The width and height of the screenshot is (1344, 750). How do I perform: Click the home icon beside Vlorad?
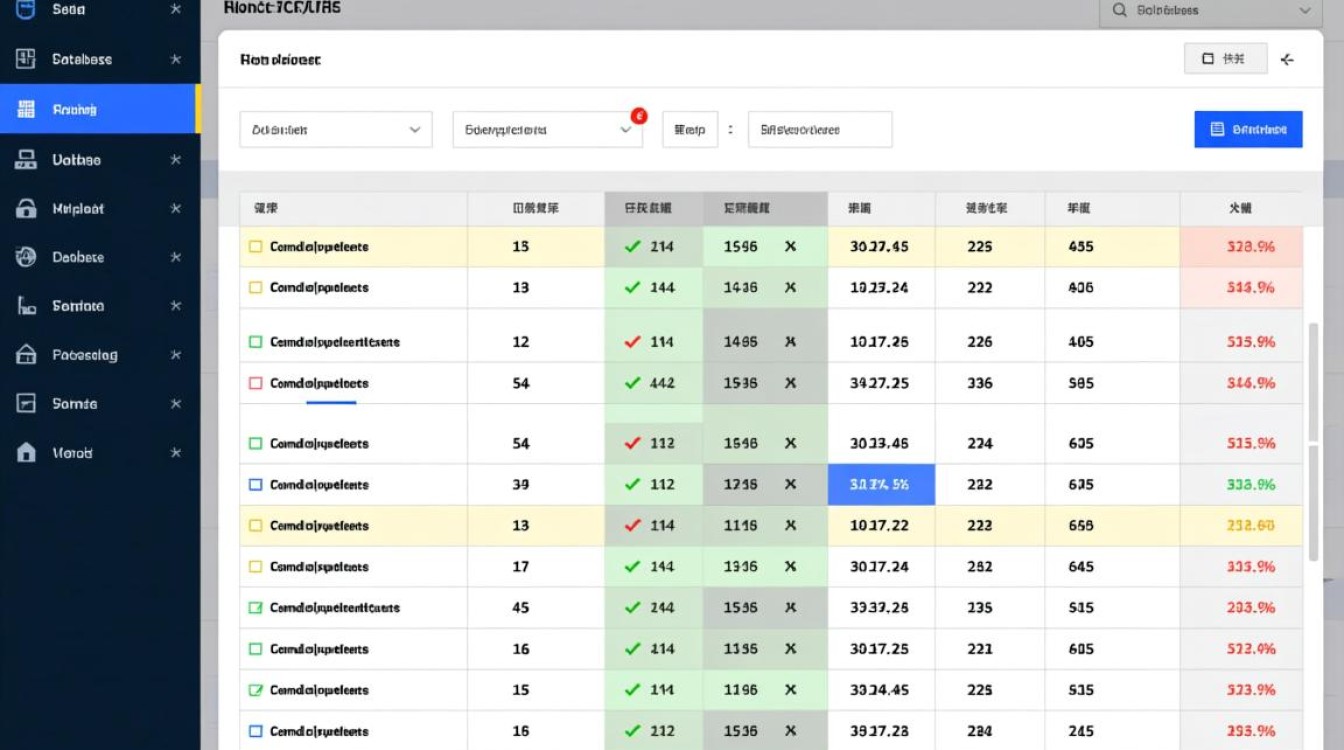26,452
